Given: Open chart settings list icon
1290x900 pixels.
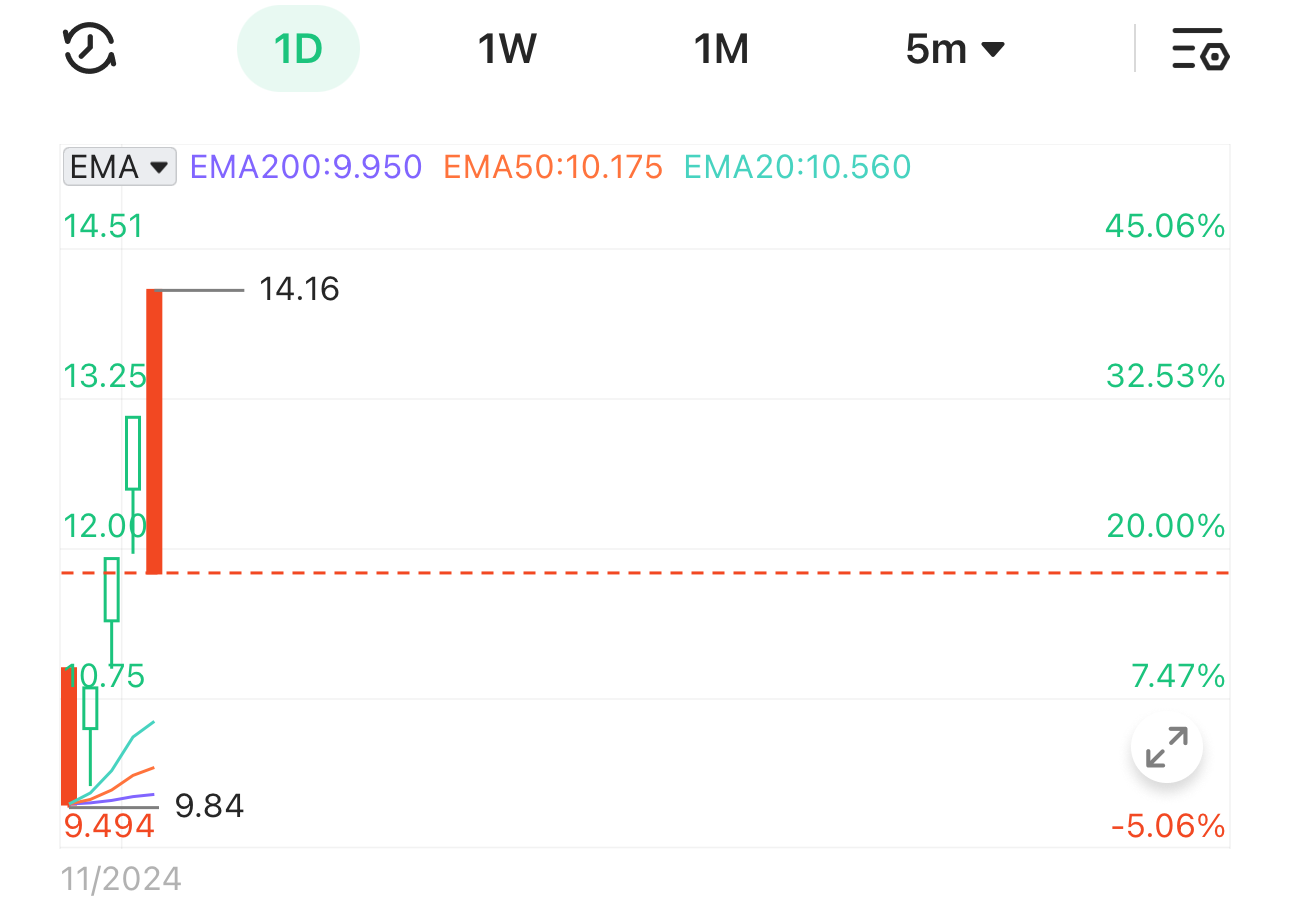Looking at the screenshot, I should pyautogui.click(x=1200, y=48).
